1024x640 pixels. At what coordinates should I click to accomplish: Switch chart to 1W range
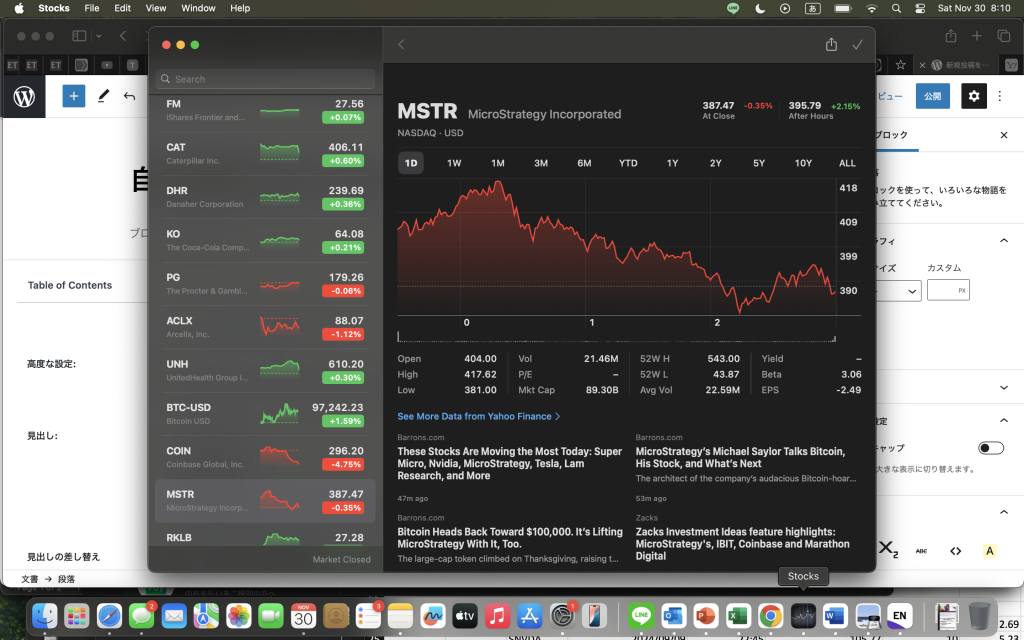coord(454,163)
